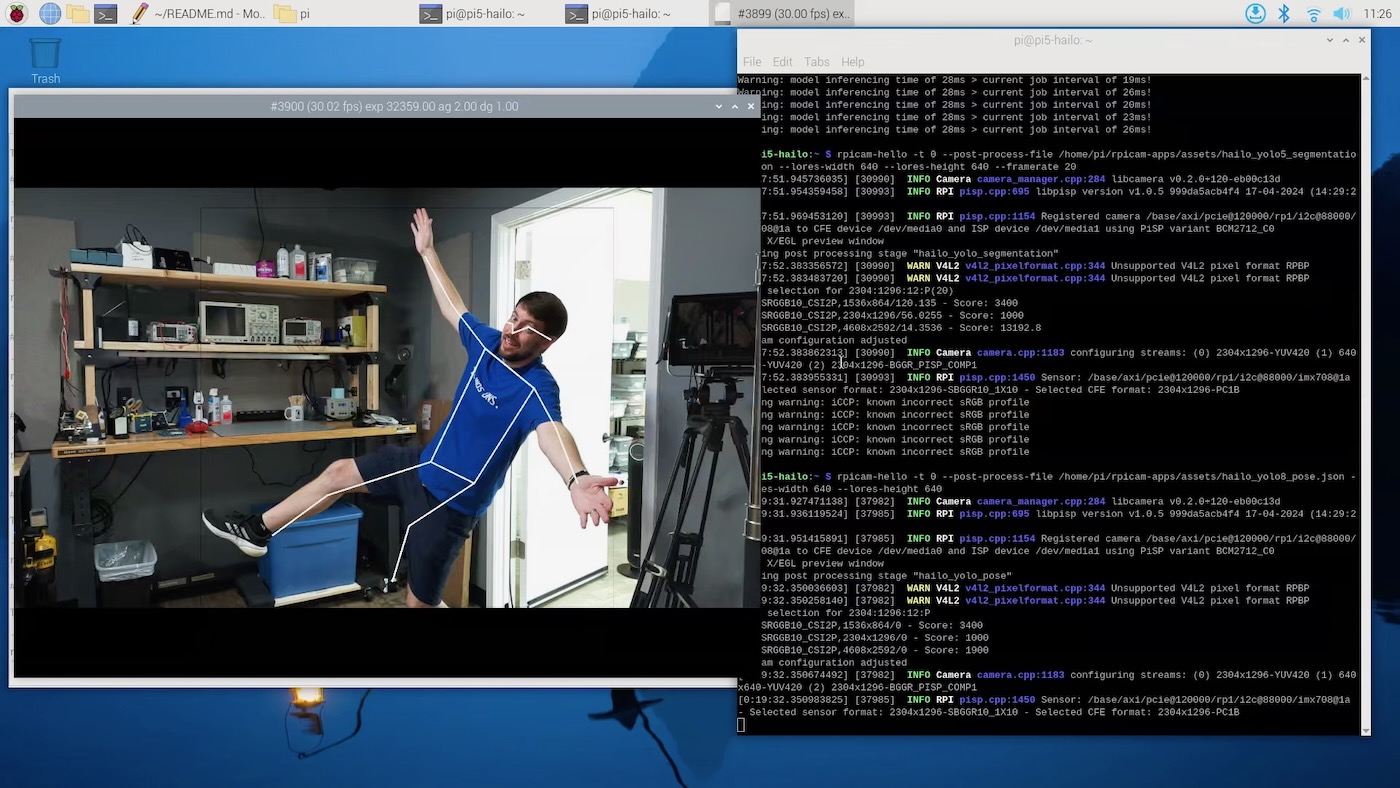This screenshot has width=1400, height=788.
Task: Open the File menu in the terminal
Action: click(752, 61)
